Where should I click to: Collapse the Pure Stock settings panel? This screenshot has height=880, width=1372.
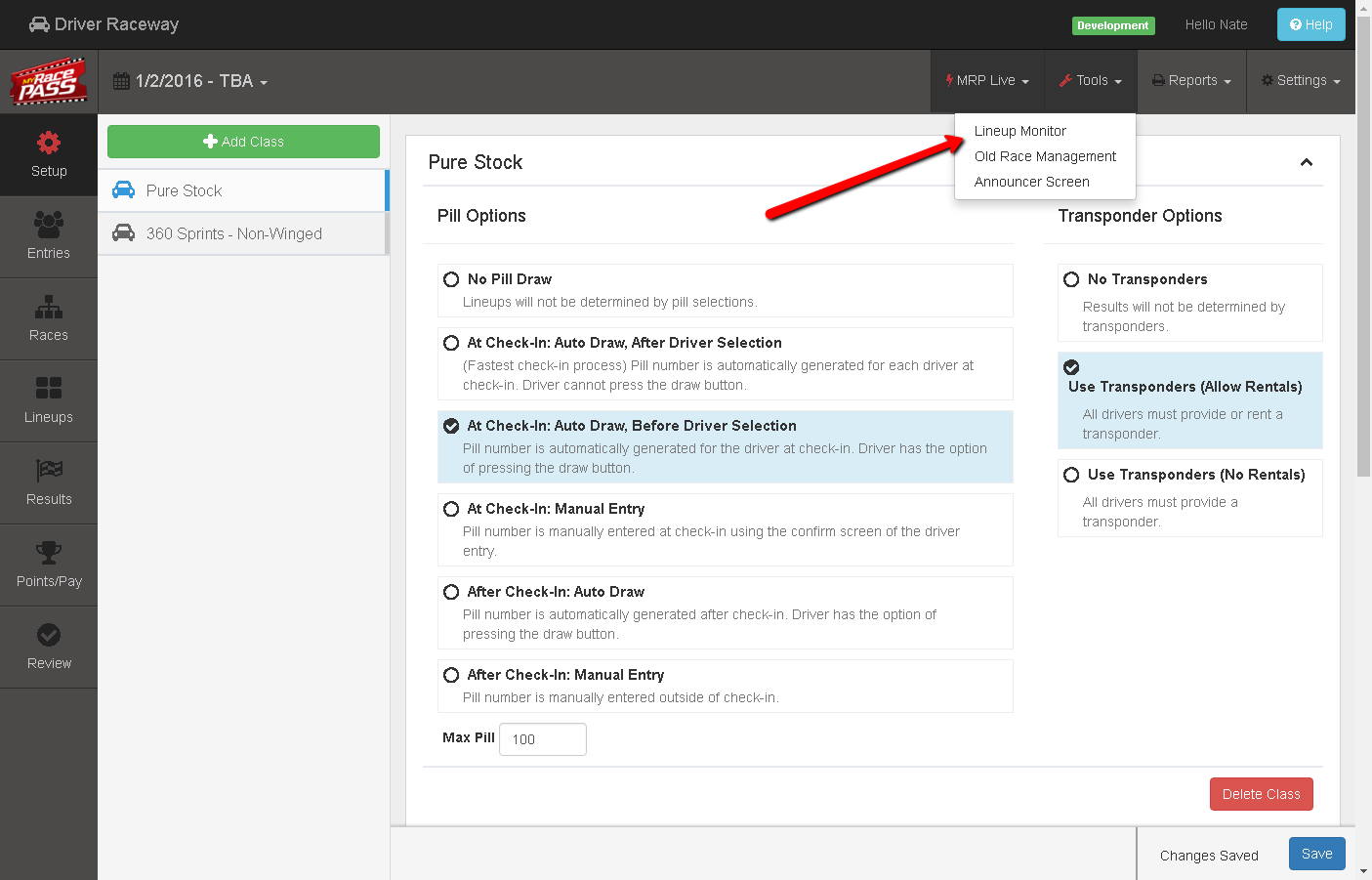(x=1307, y=162)
